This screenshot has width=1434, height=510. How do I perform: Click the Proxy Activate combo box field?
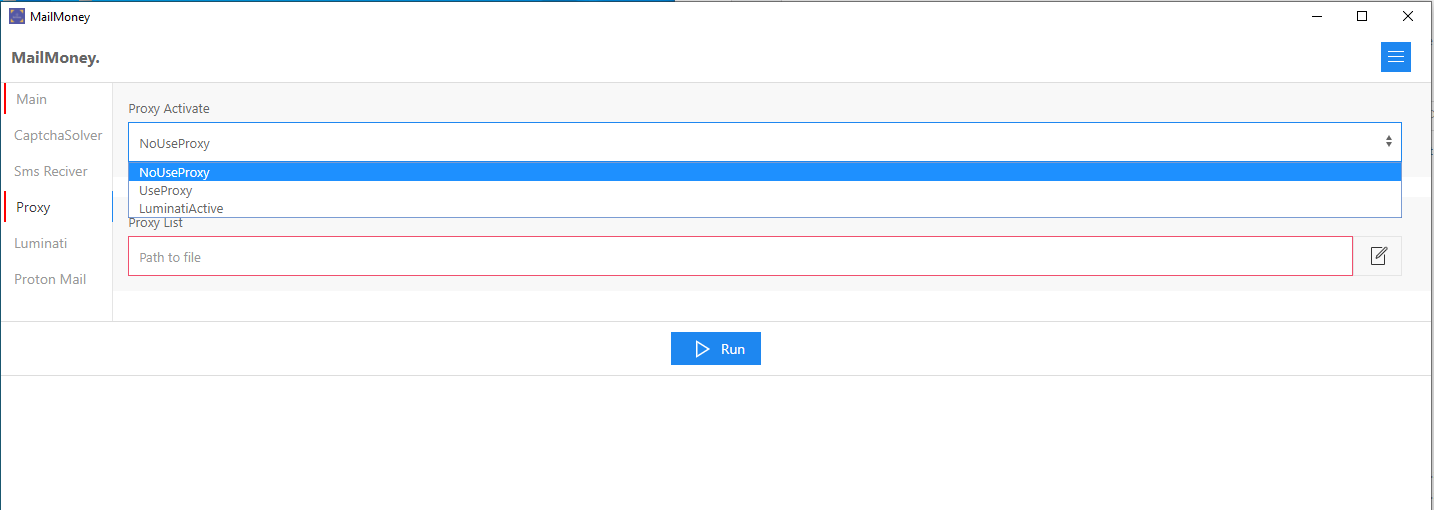pos(765,142)
